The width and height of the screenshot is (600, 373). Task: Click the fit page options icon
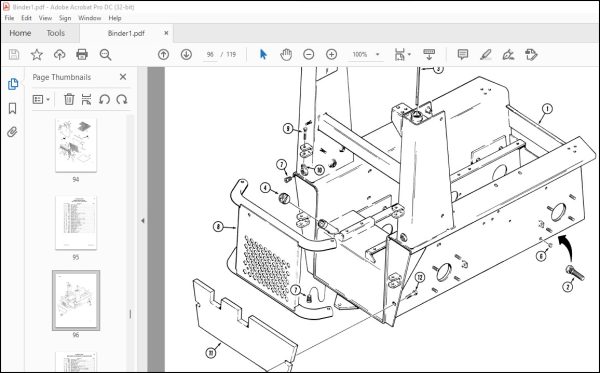coord(399,55)
